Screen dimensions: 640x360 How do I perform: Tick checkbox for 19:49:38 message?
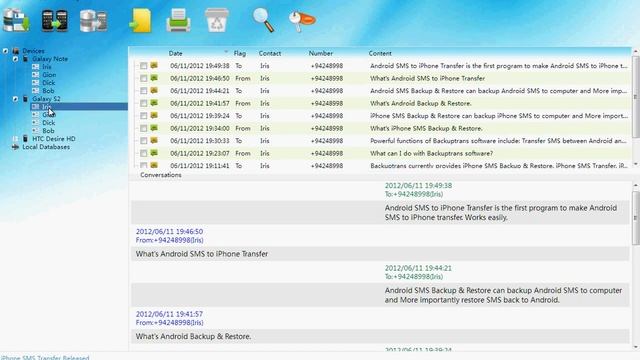coord(143,66)
